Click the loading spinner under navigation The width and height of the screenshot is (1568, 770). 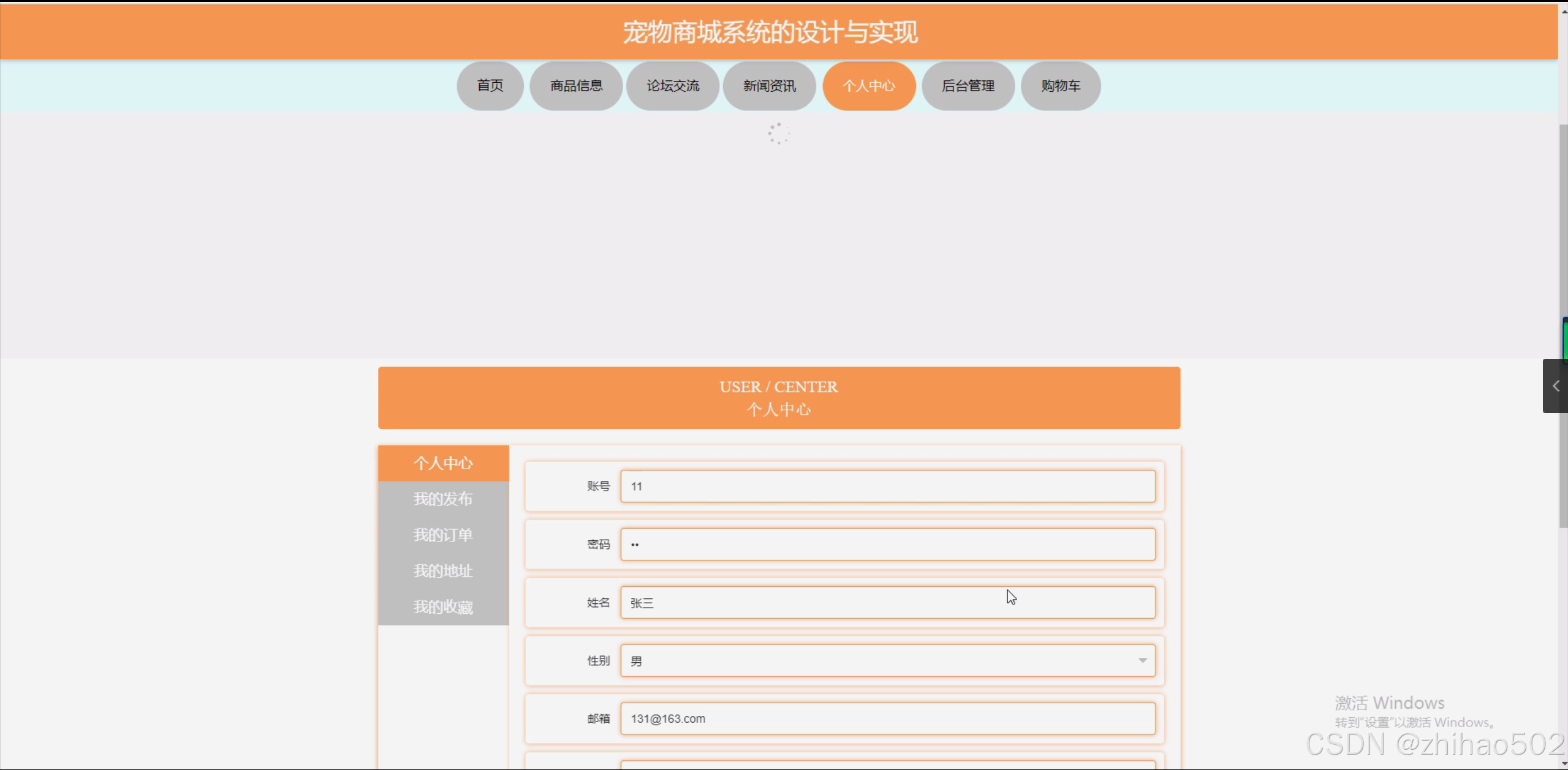(x=778, y=134)
